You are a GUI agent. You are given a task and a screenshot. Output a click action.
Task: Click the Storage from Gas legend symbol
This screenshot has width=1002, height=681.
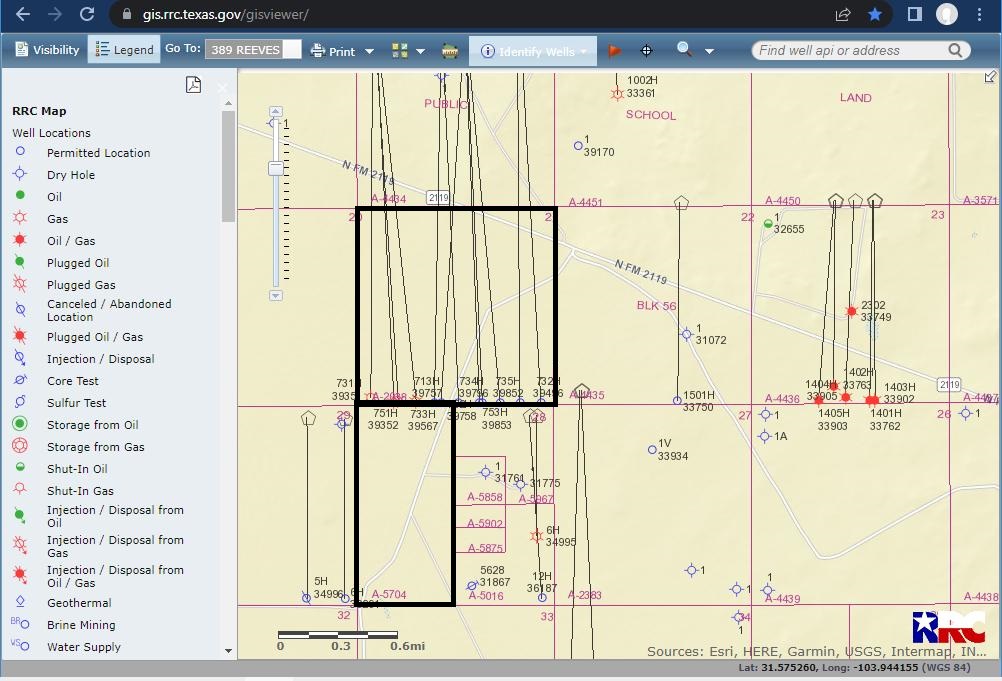click(20, 445)
